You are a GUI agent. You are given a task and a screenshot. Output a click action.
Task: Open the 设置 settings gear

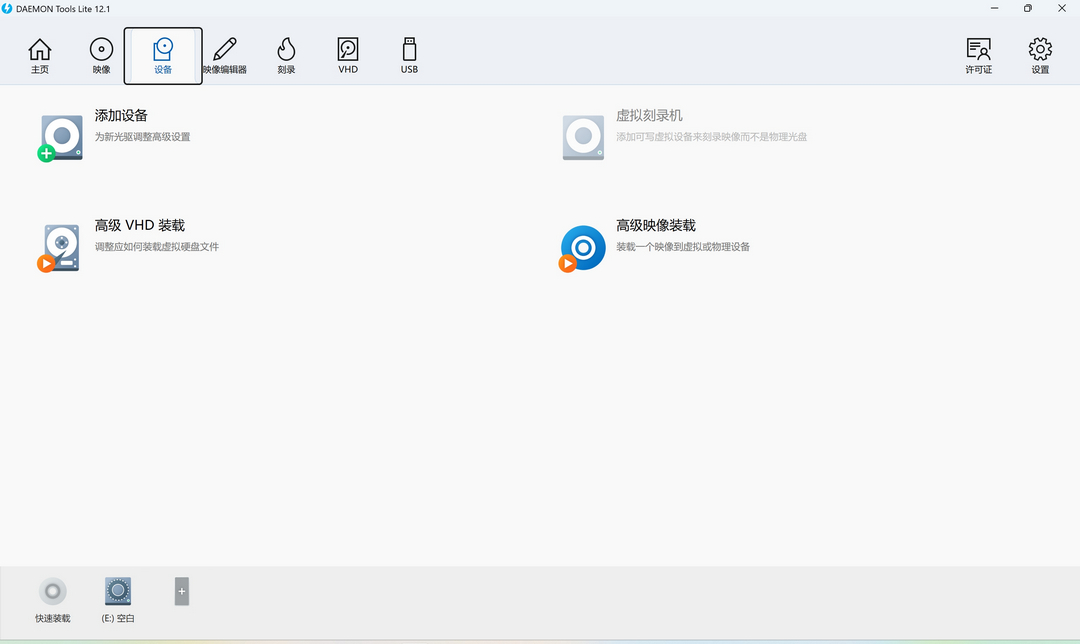(x=1039, y=55)
